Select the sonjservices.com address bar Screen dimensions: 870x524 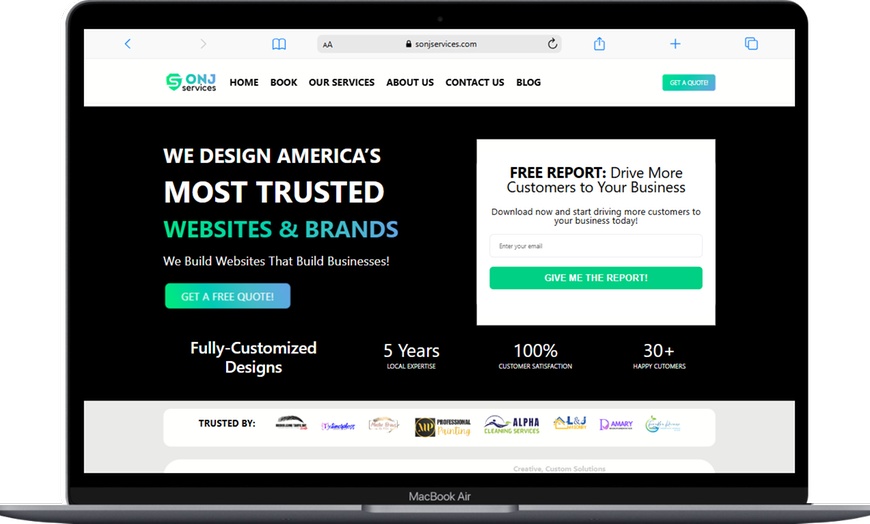click(439, 44)
